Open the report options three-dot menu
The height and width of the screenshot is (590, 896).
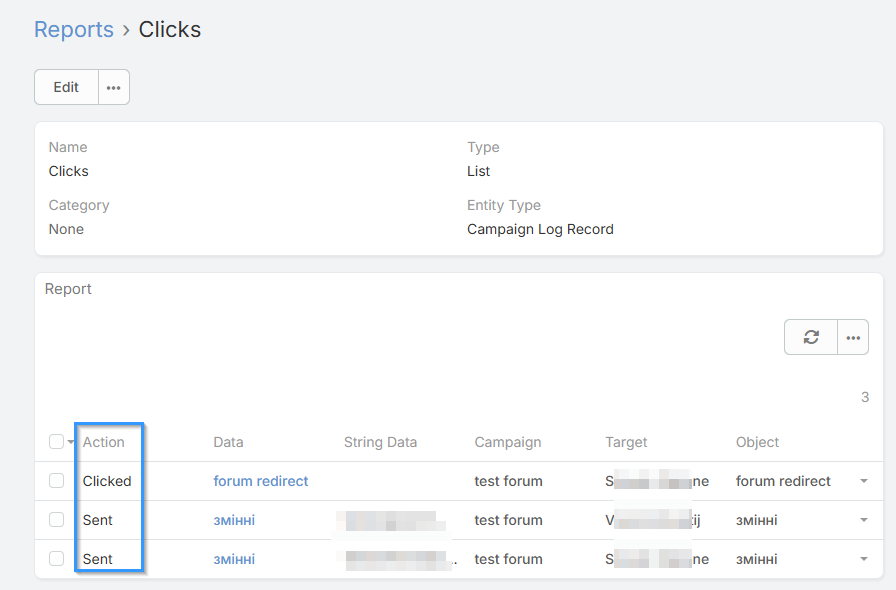click(x=853, y=338)
